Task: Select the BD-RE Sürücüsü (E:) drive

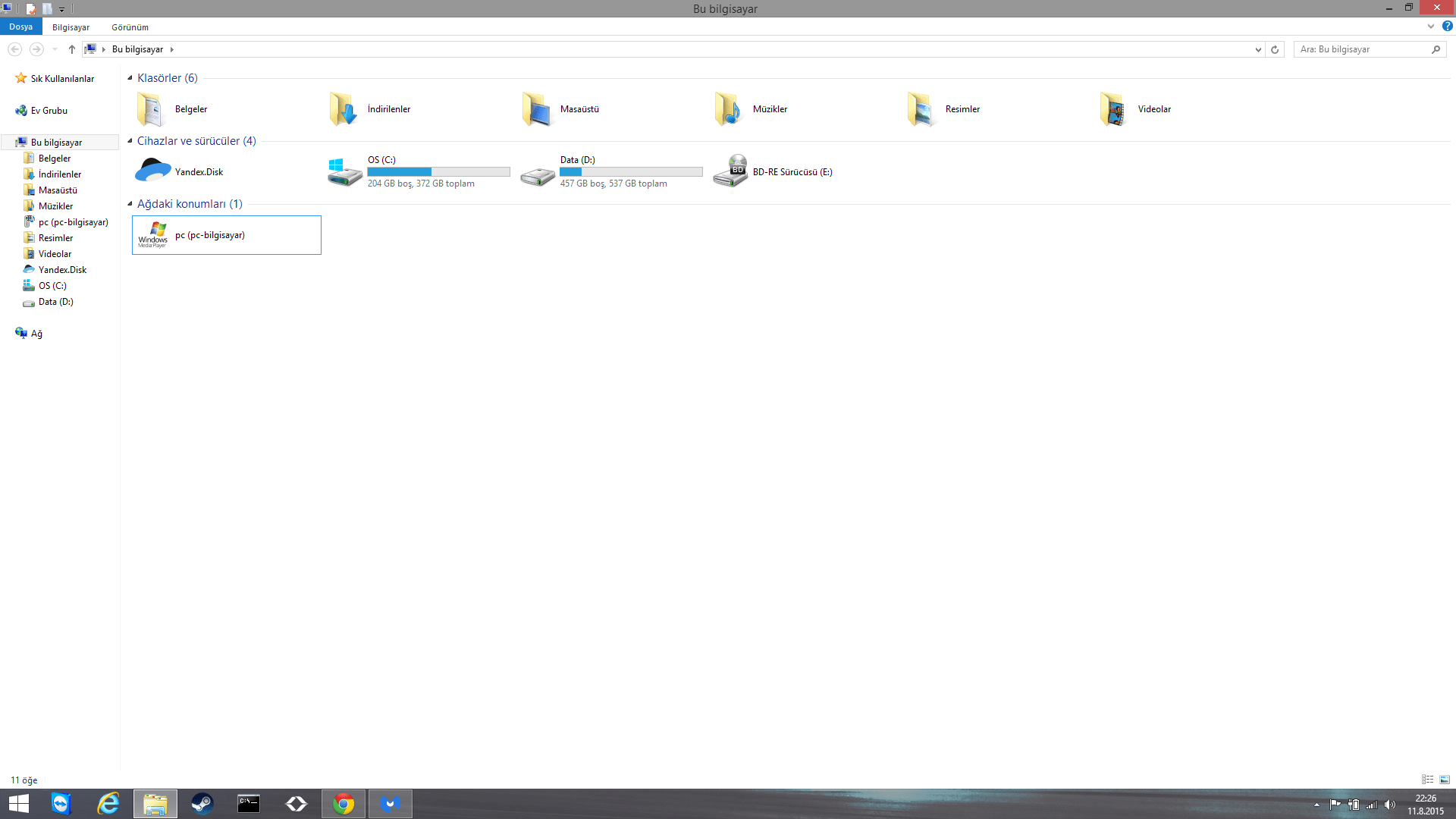Action: coord(792,172)
